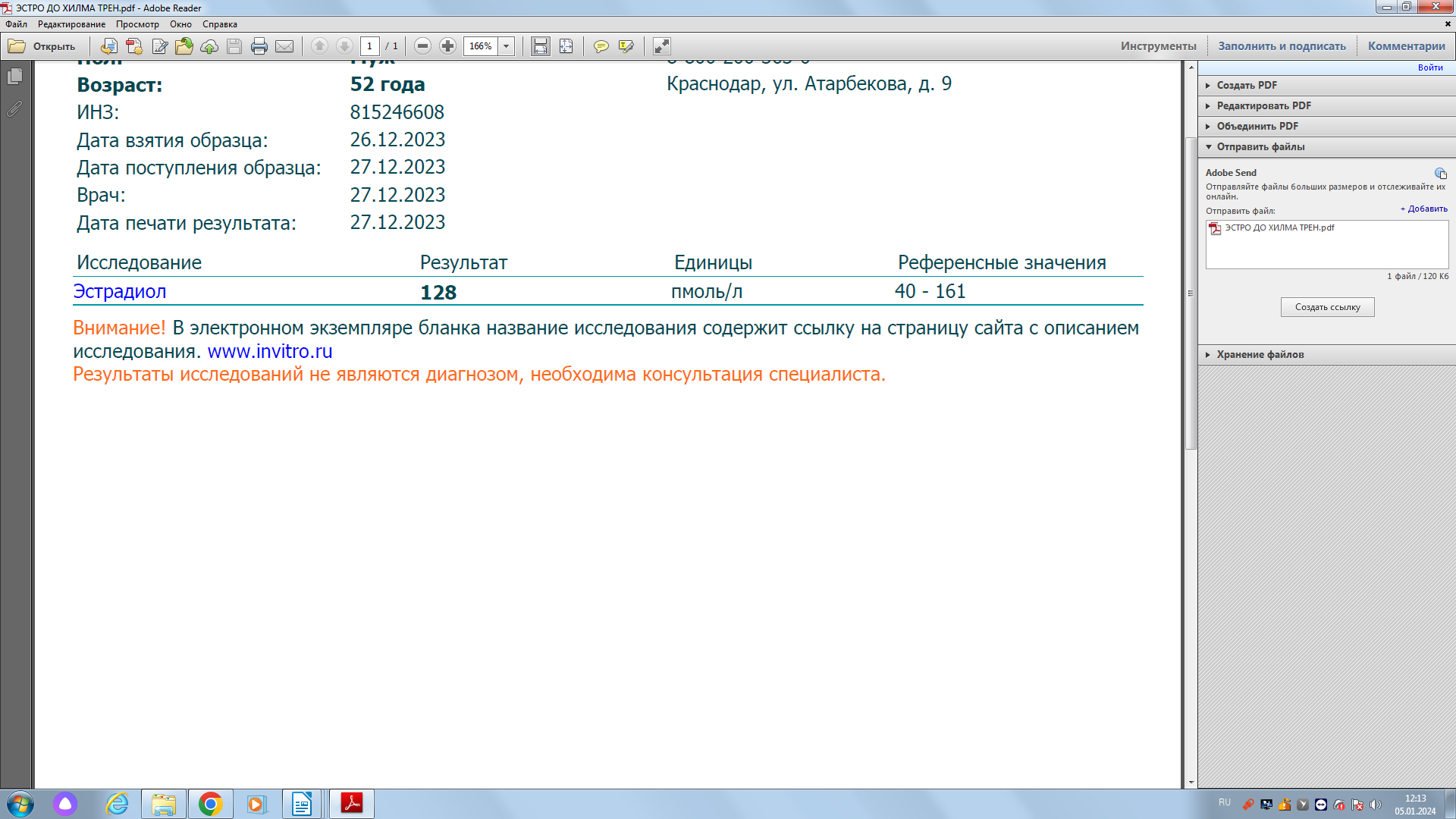Open the attachments paperclip panel
This screenshot has height=819, width=1456.
[x=14, y=109]
